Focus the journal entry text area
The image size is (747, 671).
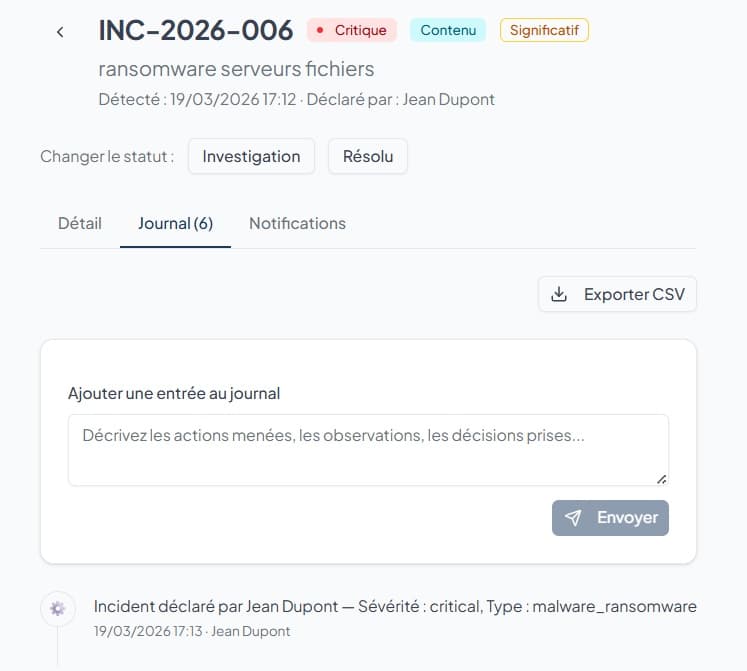[367, 449]
